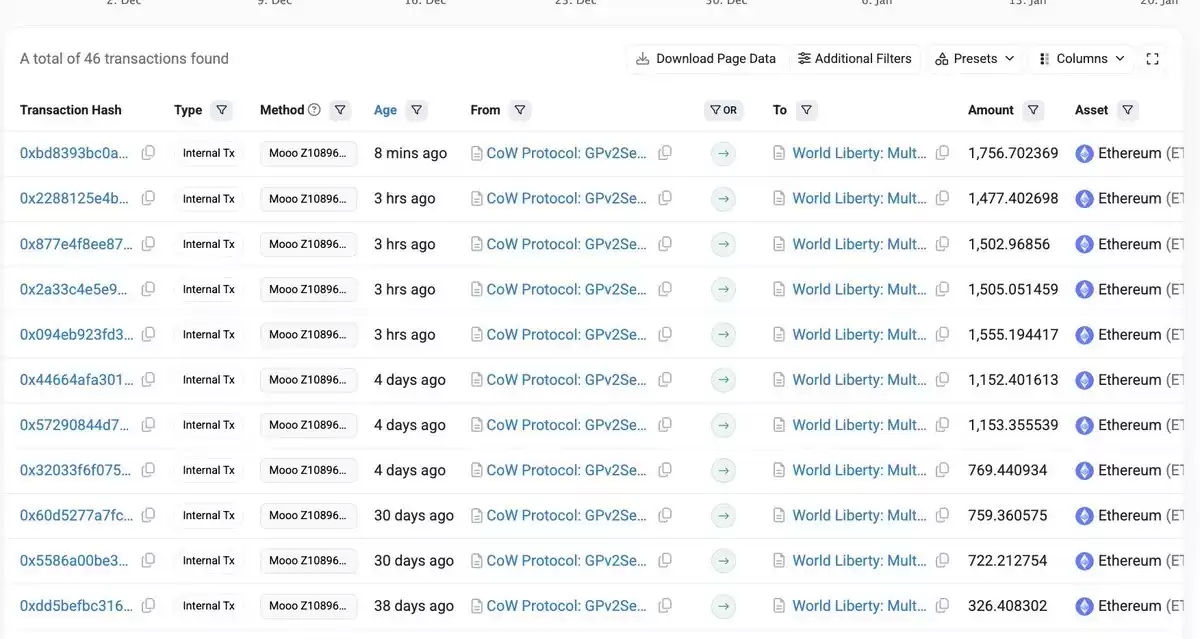Copy transaction hash 0x877e4f8ee87
The image size is (1200, 639).
(148, 244)
